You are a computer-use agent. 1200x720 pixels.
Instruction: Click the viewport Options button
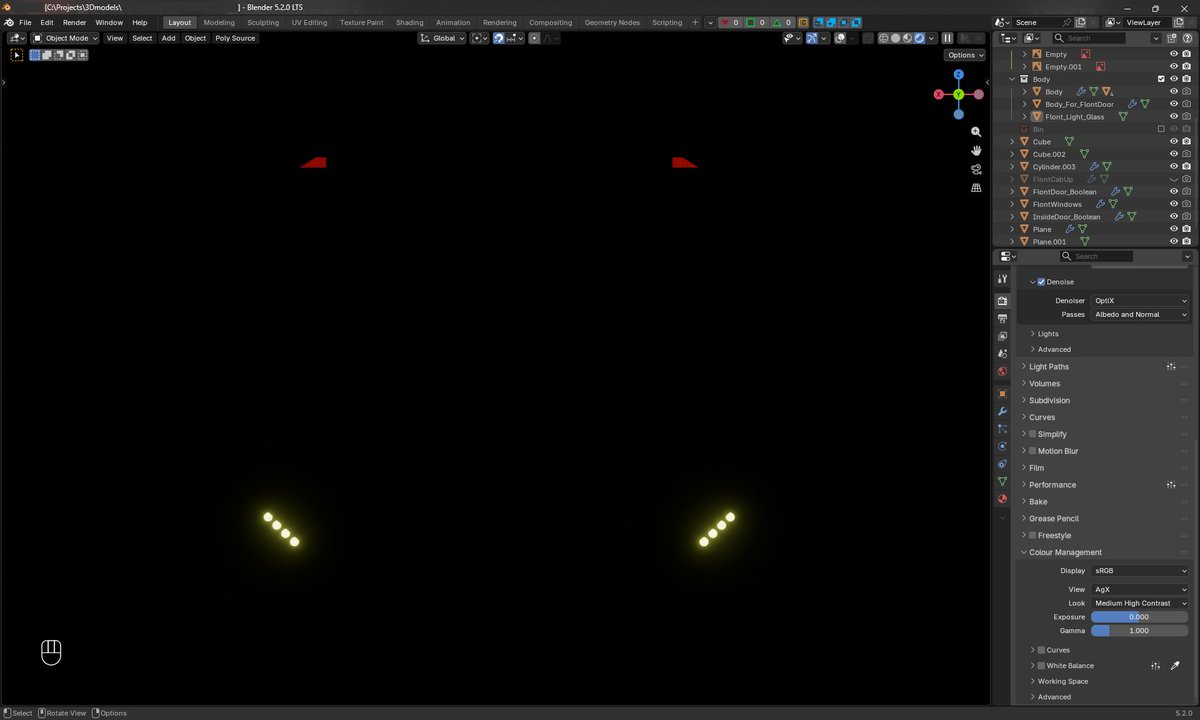[x=965, y=55]
